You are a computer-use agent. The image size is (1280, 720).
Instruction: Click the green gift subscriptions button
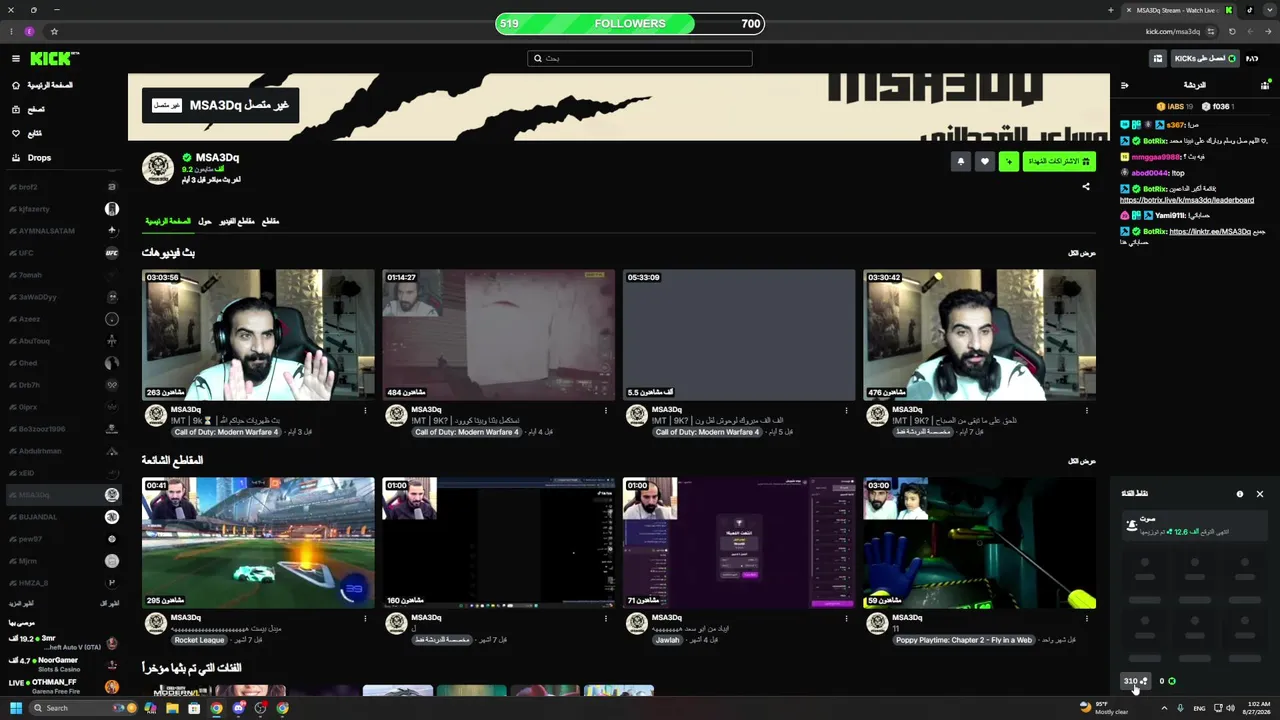click(x=1059, y=161)
